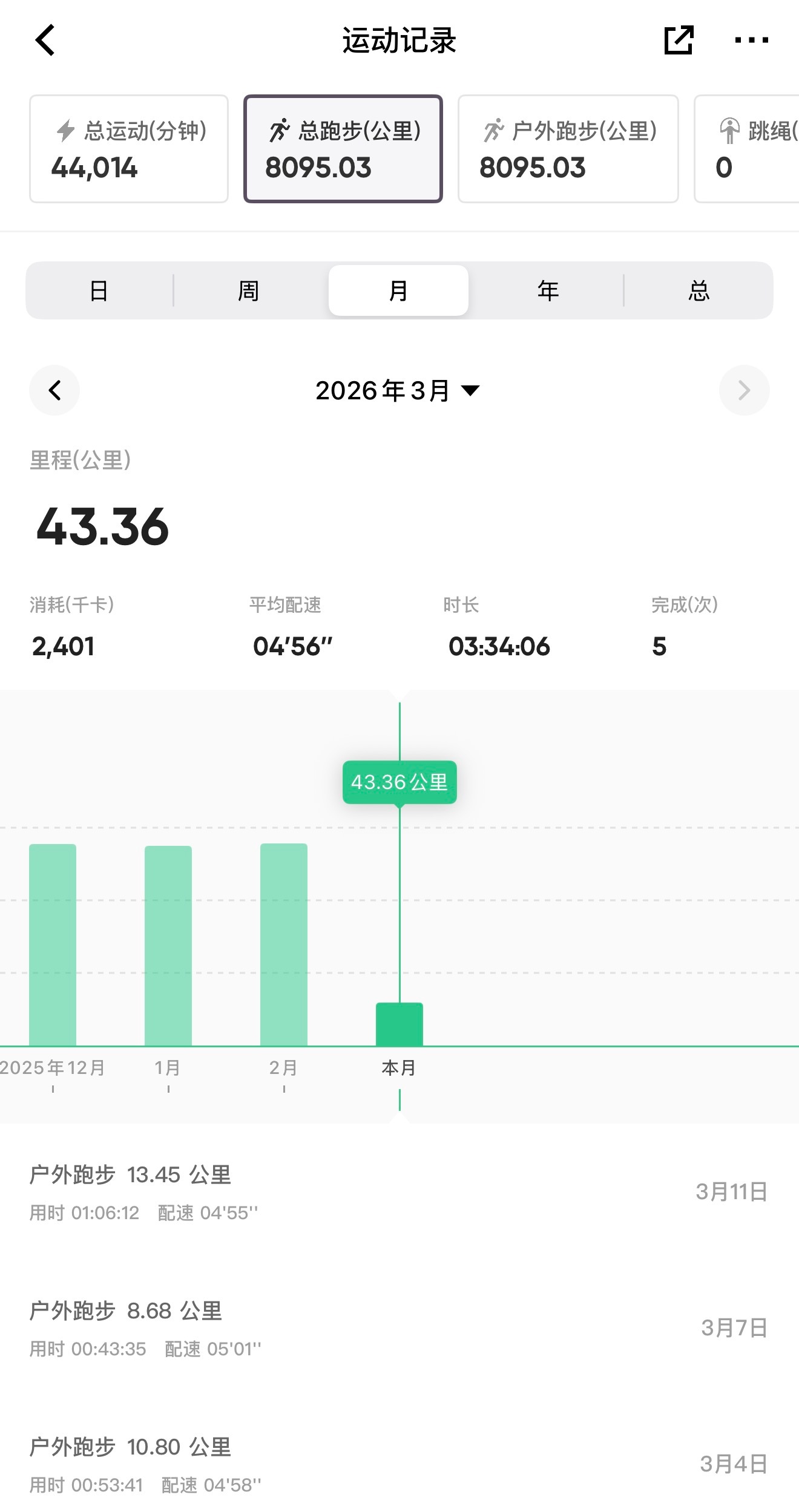This screenshot has width=799, height=1512.
Task: Click the 完成(次) count value 5
Action: click(x=659, y=646)
